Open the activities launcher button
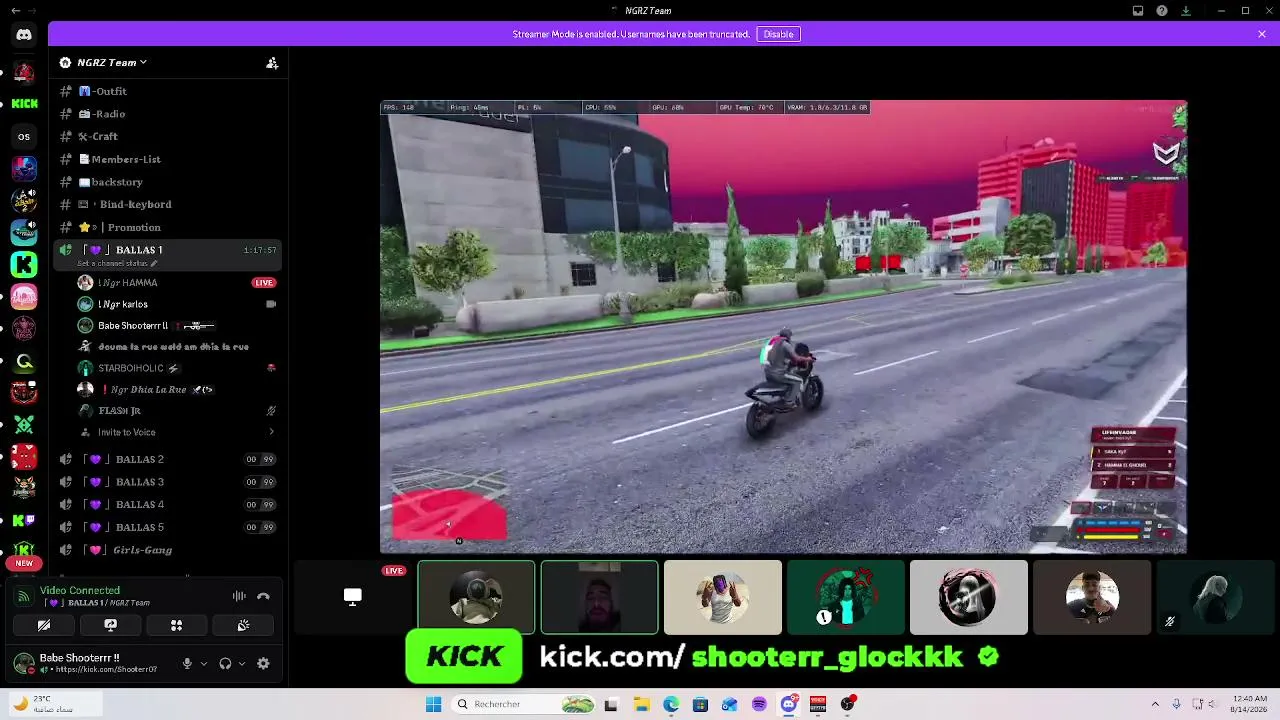The height and width of the screenshot is (720, 1280). pyautogui.click(x=176, y=625)
